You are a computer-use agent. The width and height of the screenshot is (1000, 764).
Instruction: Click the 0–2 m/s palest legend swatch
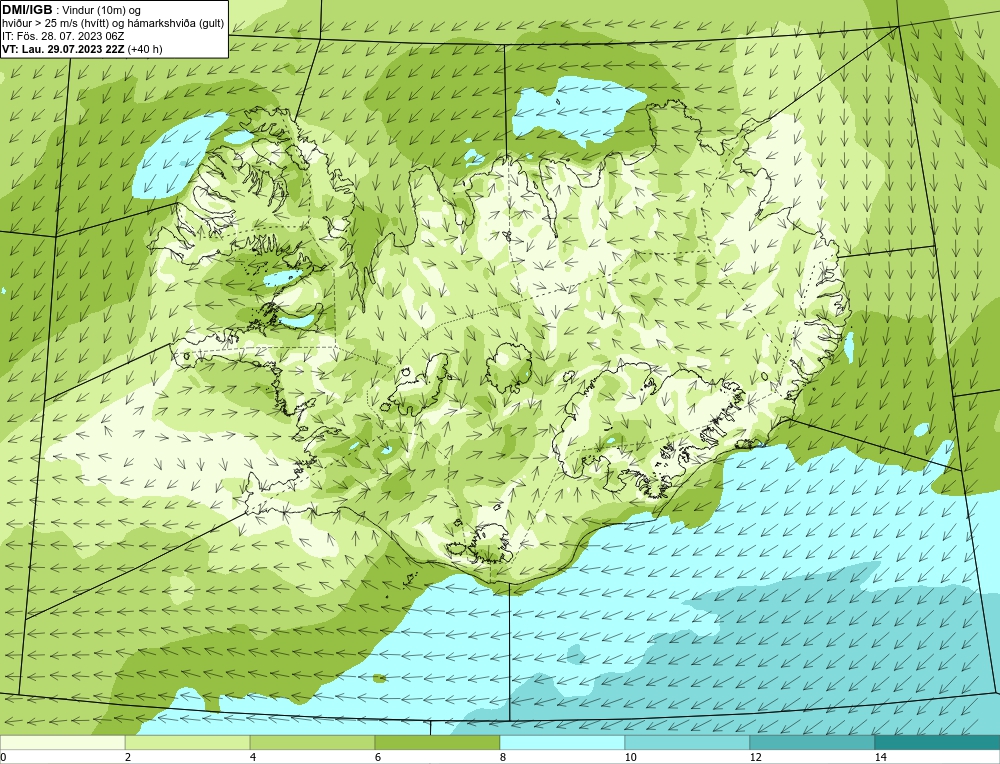pos(62,743)
